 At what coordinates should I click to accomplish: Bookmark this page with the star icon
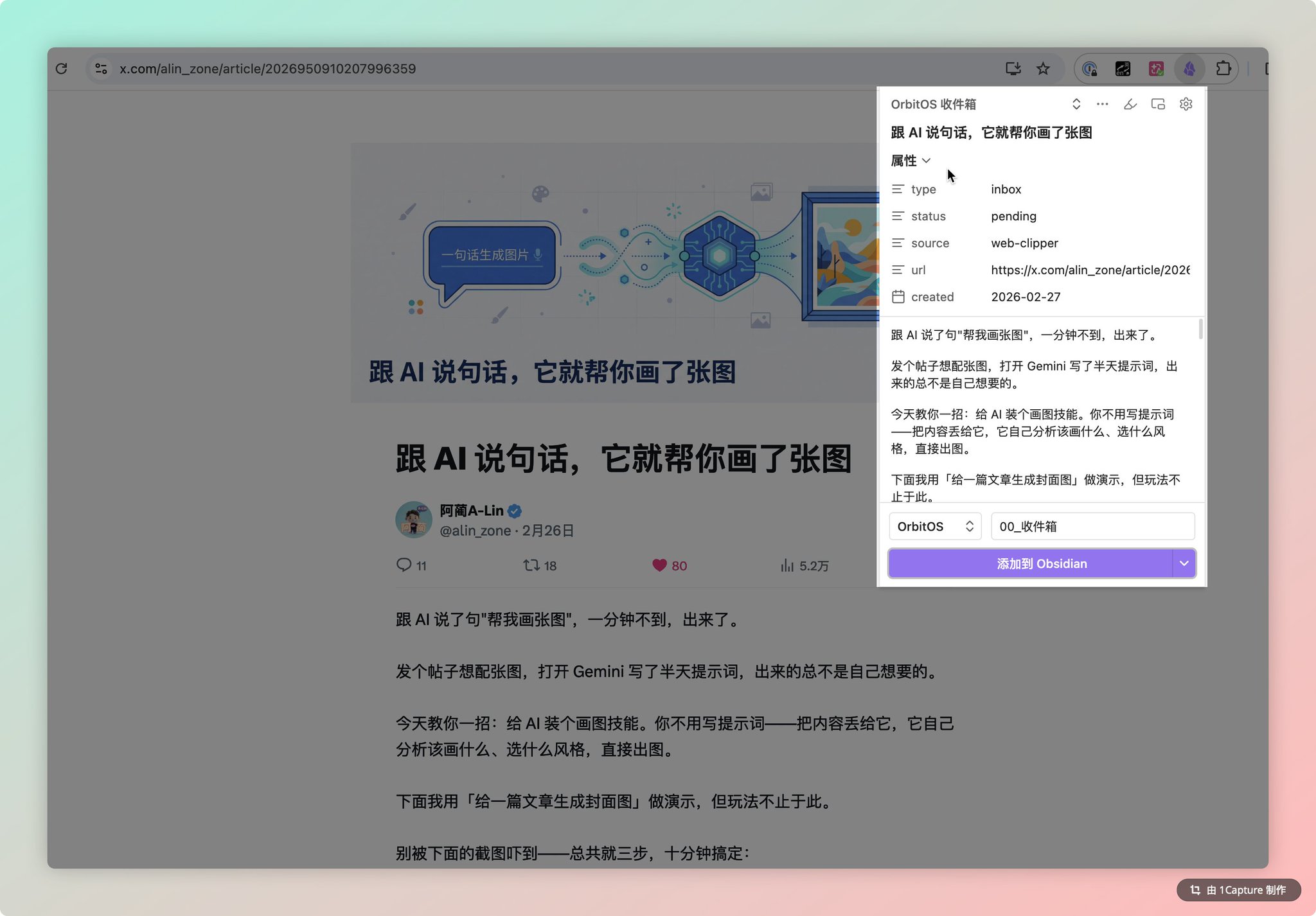point(1043,69)
